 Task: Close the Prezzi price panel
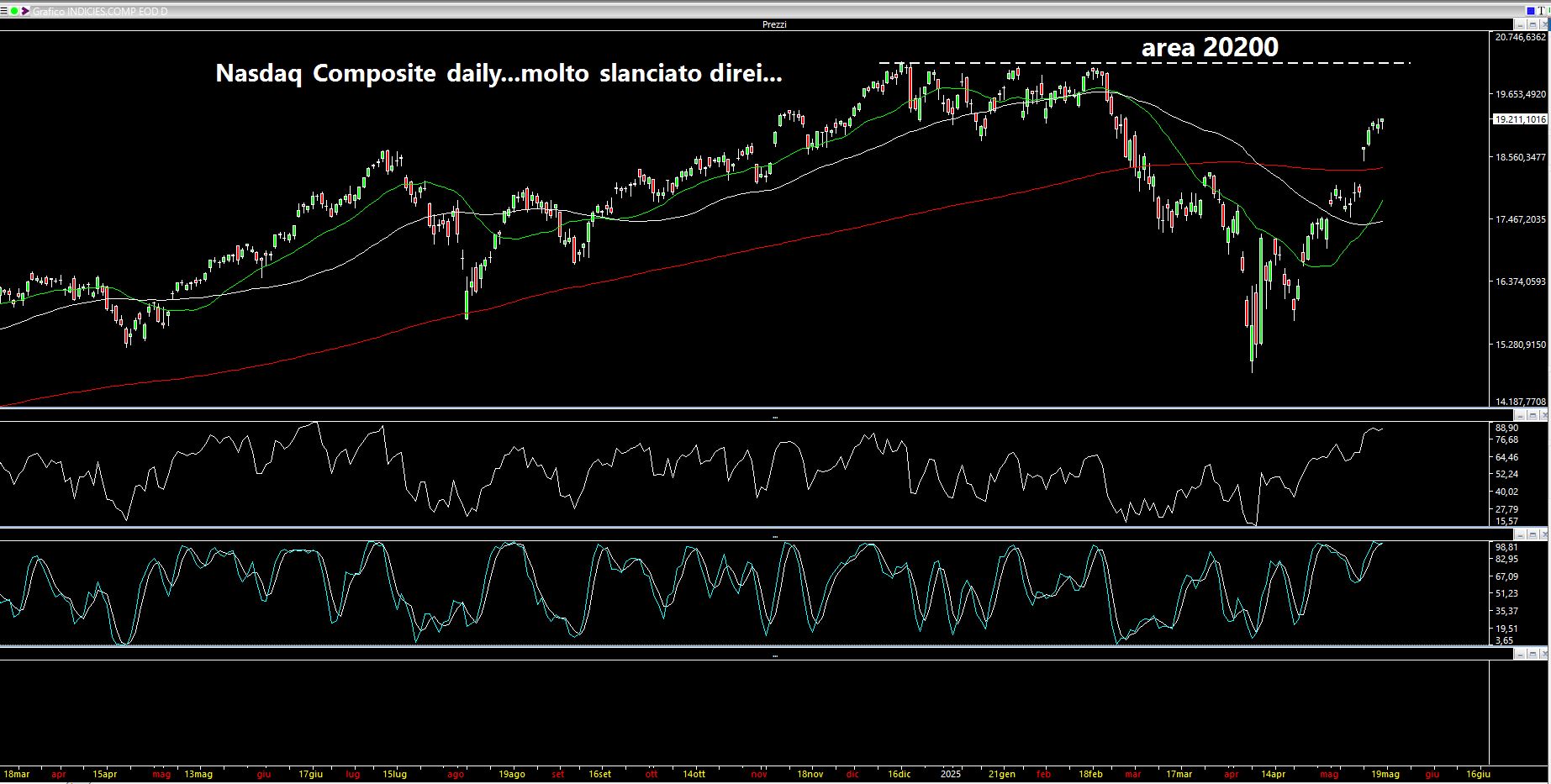(1544, 24)
